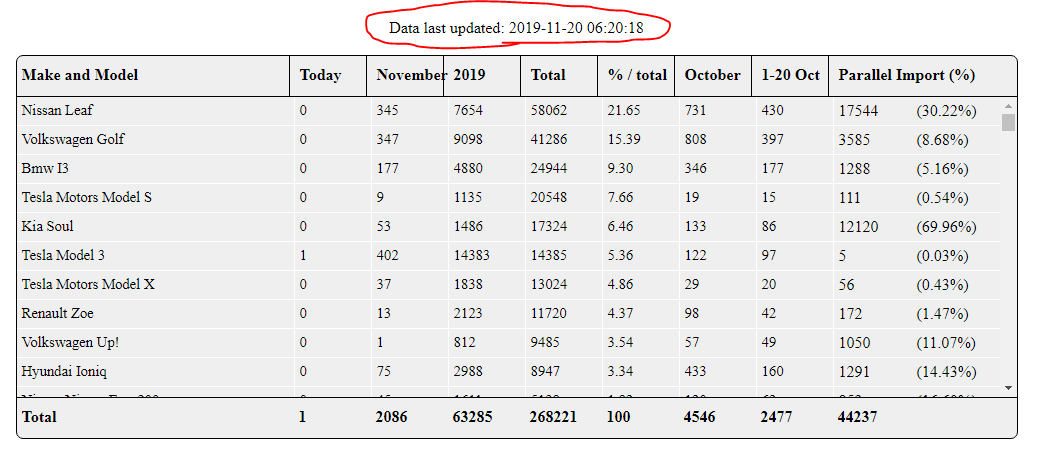The width and height of the screenshot is (1037, 457).
Task: Select the Kia Soul row name
Action: [x=48, y=226]
